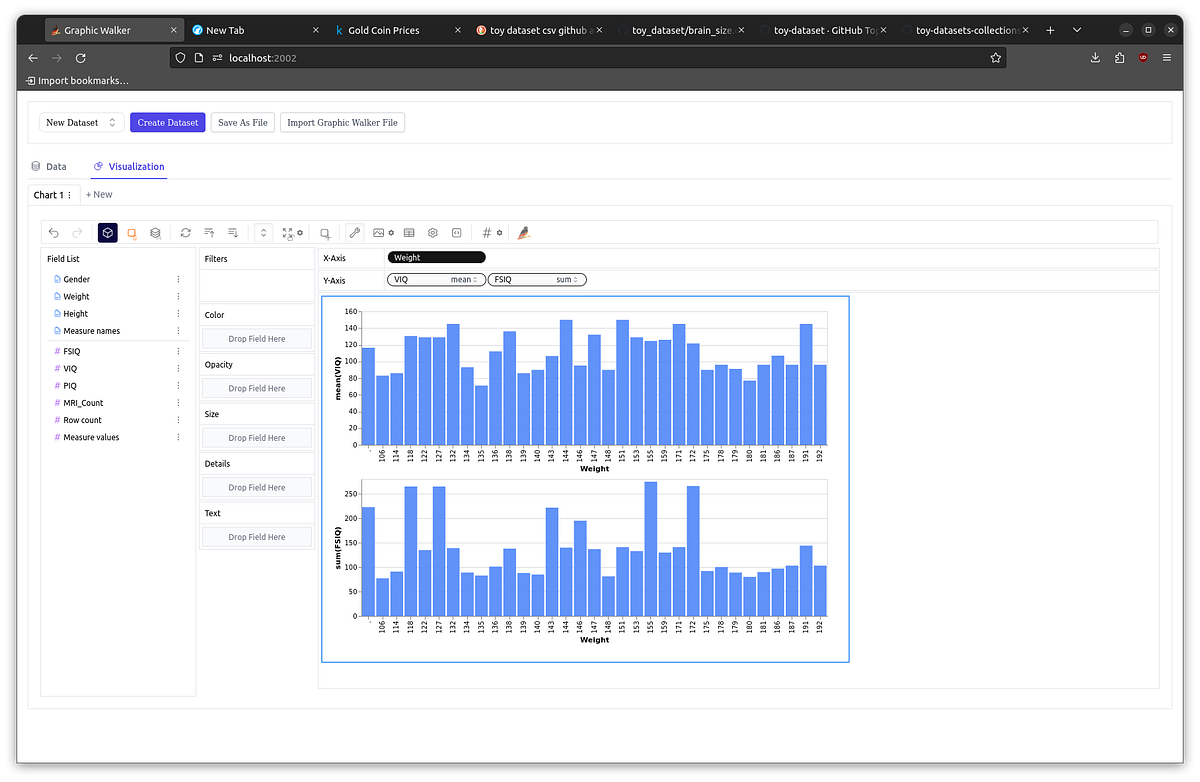1200x782 pixels.
Task: Sort chart in descending order
Action: [x=233, y=233]
